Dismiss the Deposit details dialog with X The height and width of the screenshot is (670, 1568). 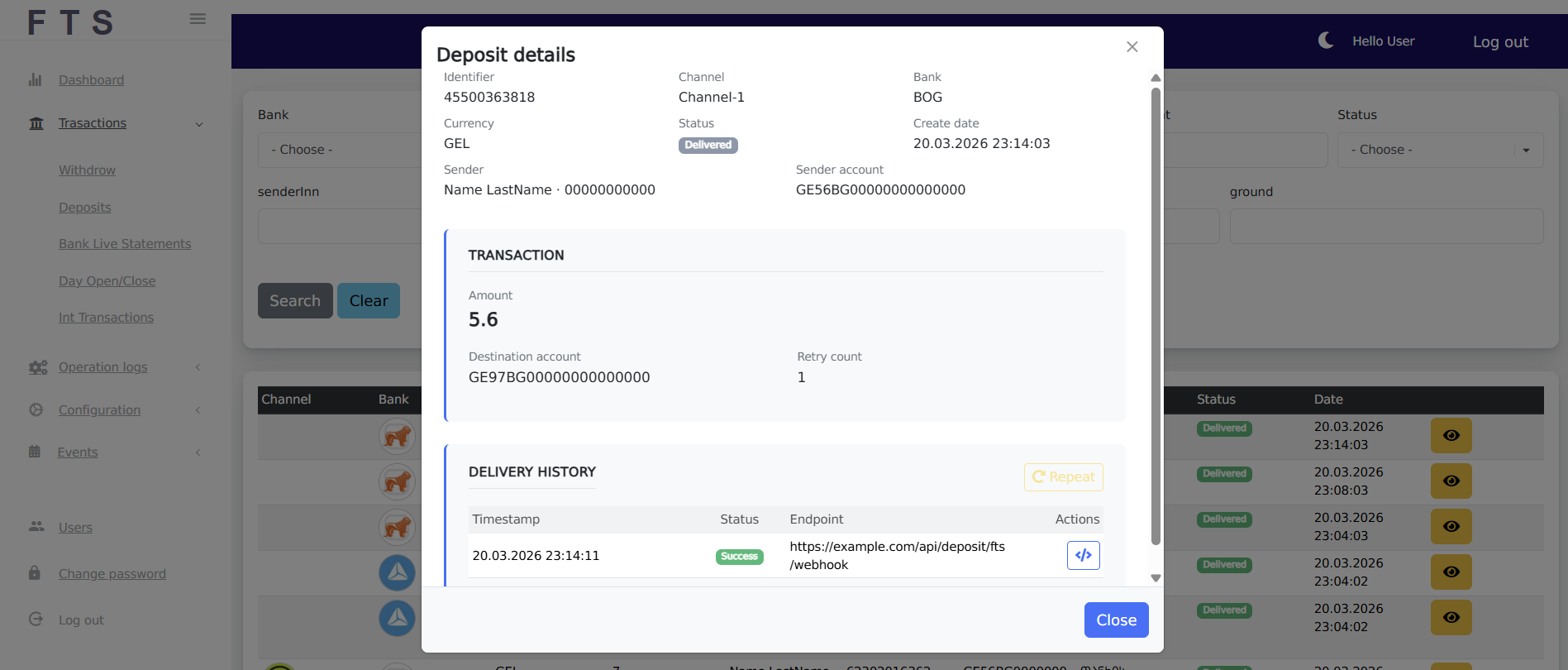[1132, 47]
